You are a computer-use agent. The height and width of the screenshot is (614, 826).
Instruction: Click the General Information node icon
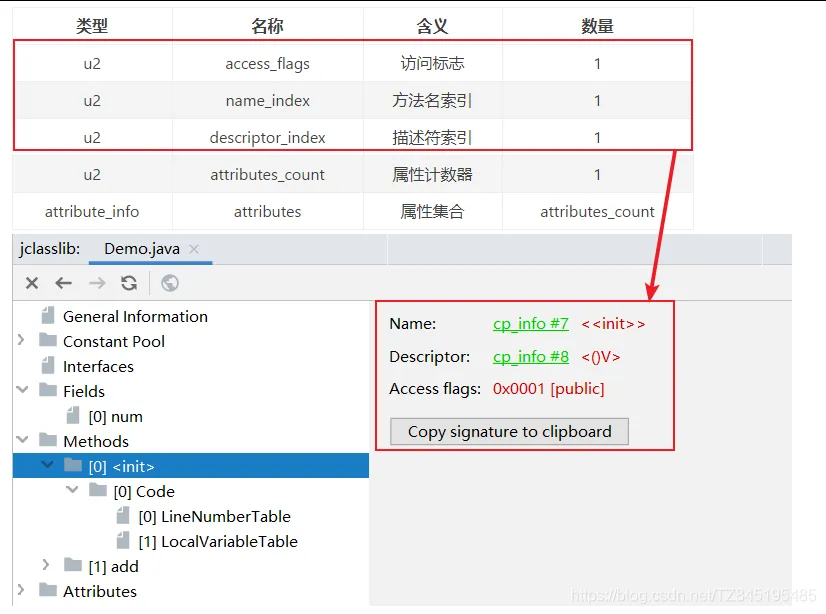click(47, 316)
